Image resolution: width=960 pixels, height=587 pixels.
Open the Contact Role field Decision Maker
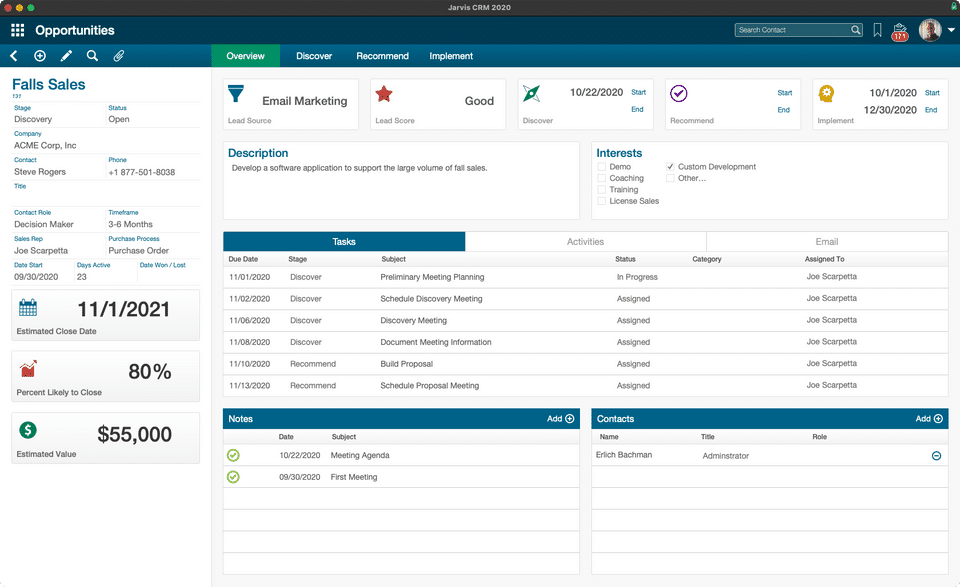coord(59,225)
